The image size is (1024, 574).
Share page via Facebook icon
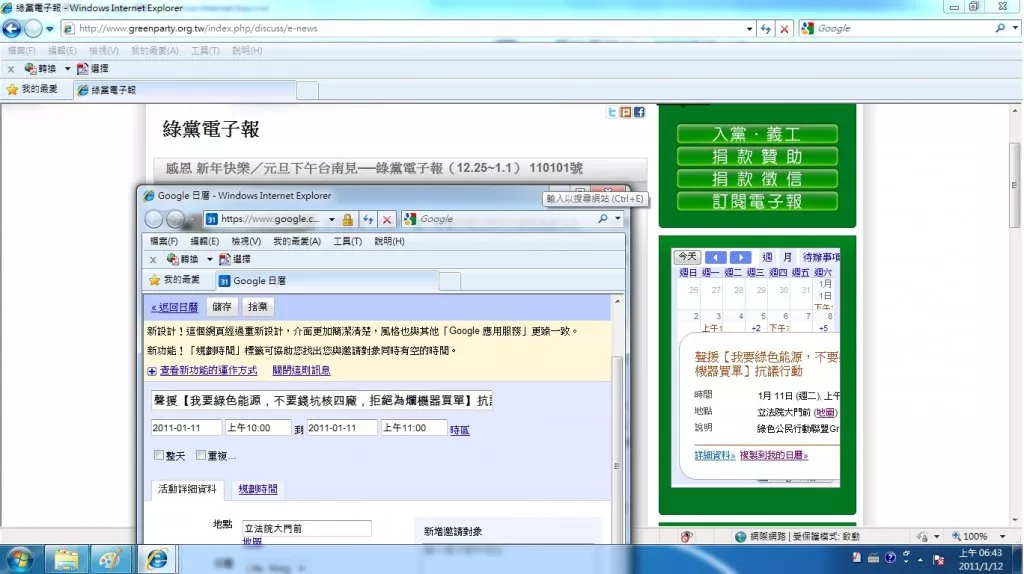(x=639, y=112)
